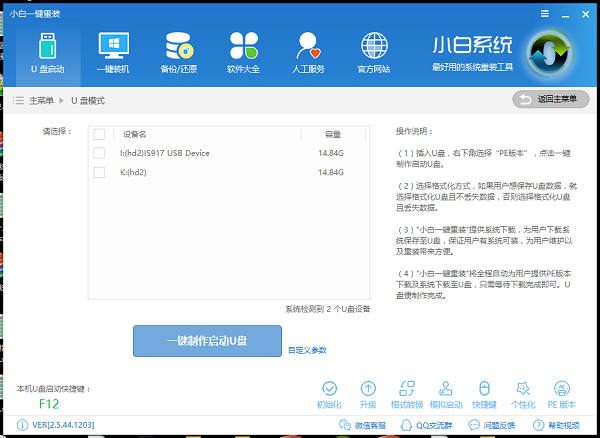Screen dimensions: 600x438
Task: Check the K:(hd2) device checkbox
Action: tap(99, 172)
